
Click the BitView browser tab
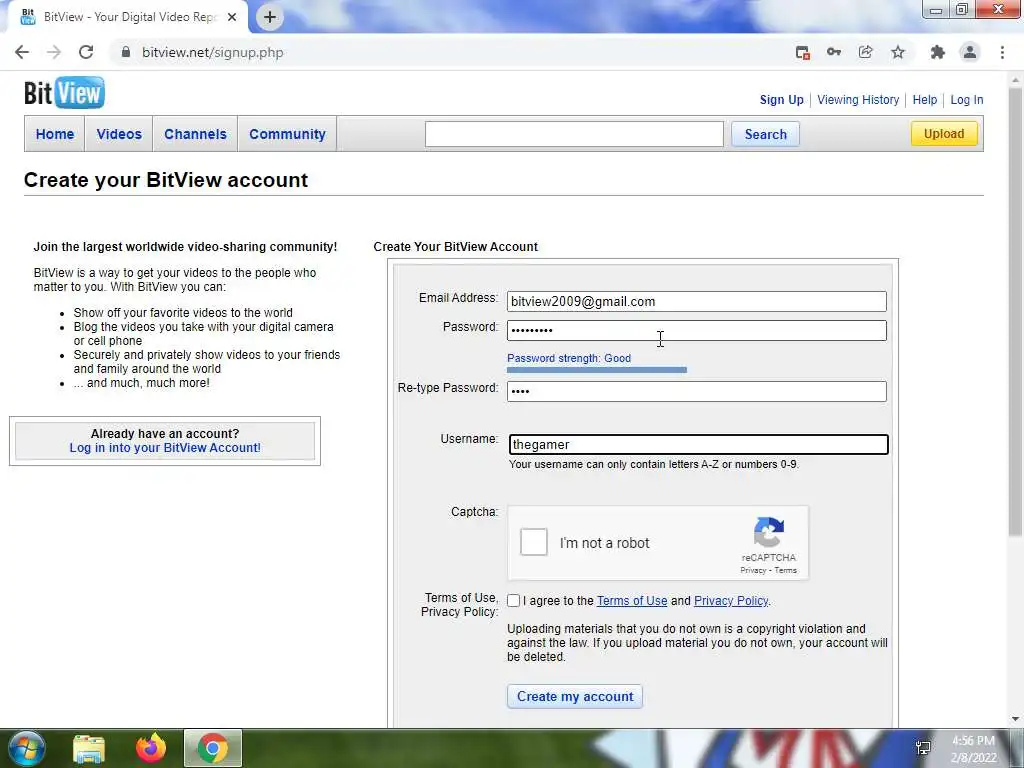[x=127, y=17]
